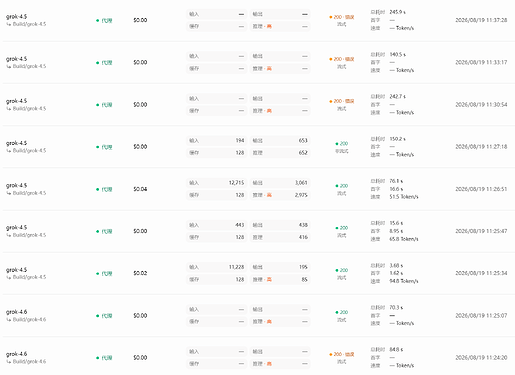This screenshot has height=375, width=515.
Task: Click the $0.04 cost value
Action: coord(140,189)
